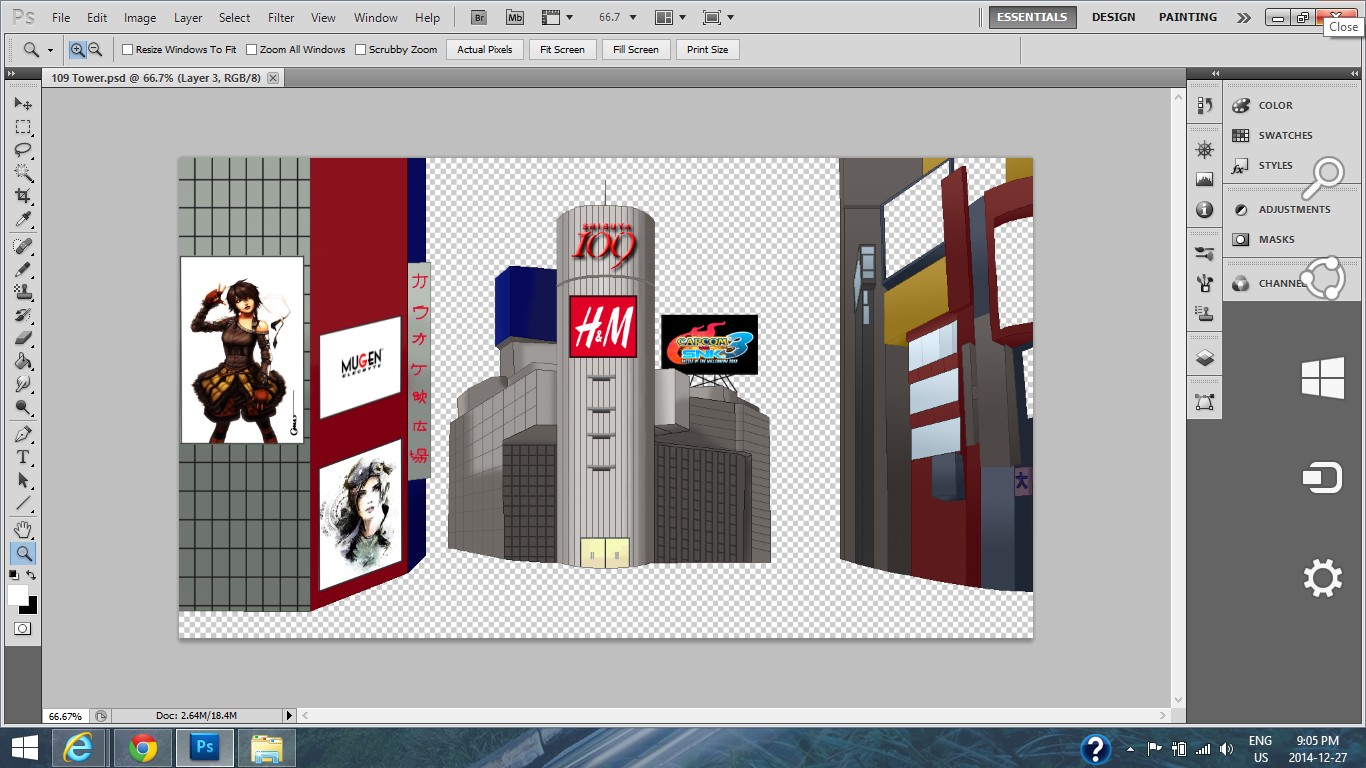Check the Zoom All Windows option

click(252, 49)
